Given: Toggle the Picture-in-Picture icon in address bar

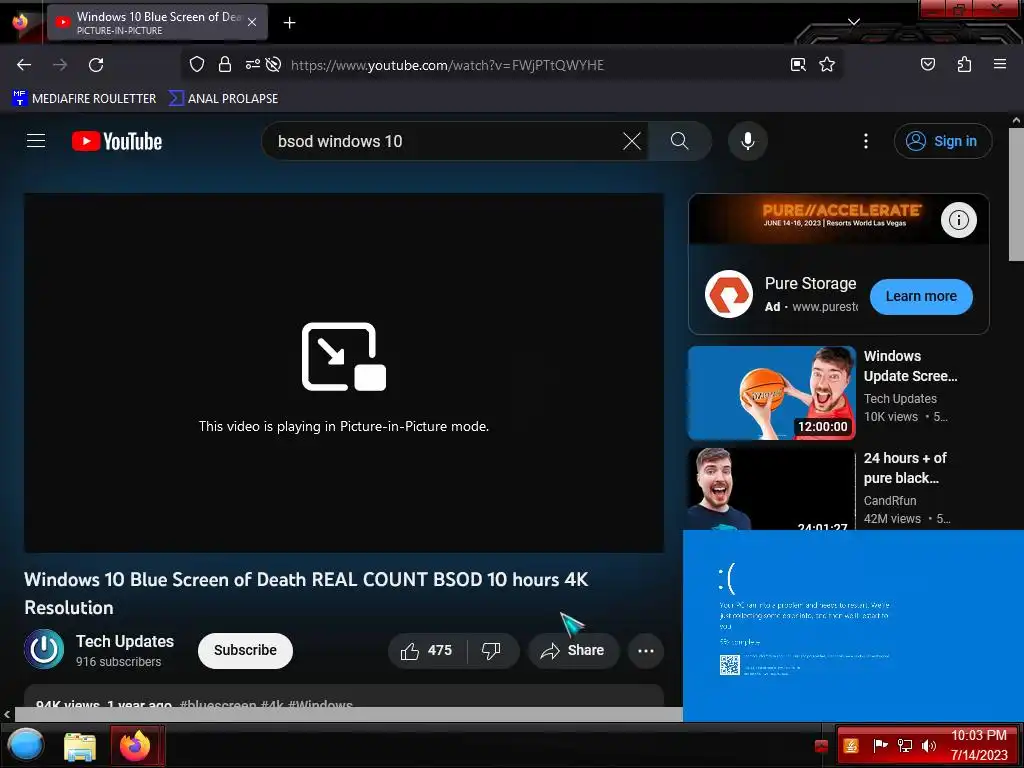Looking at the screenshot, I should 798,65.
